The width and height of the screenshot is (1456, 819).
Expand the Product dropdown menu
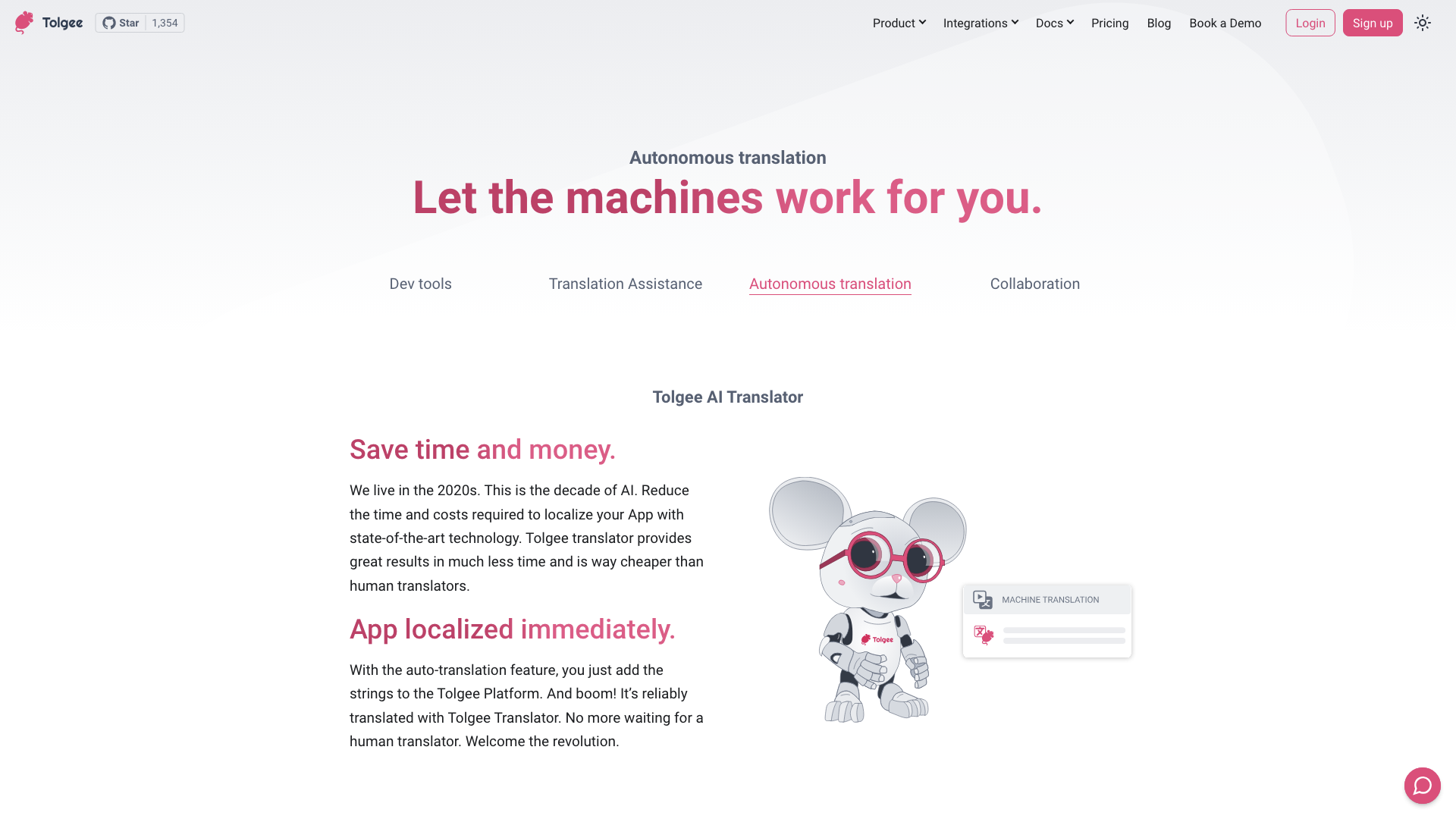[x=898, y=22]
